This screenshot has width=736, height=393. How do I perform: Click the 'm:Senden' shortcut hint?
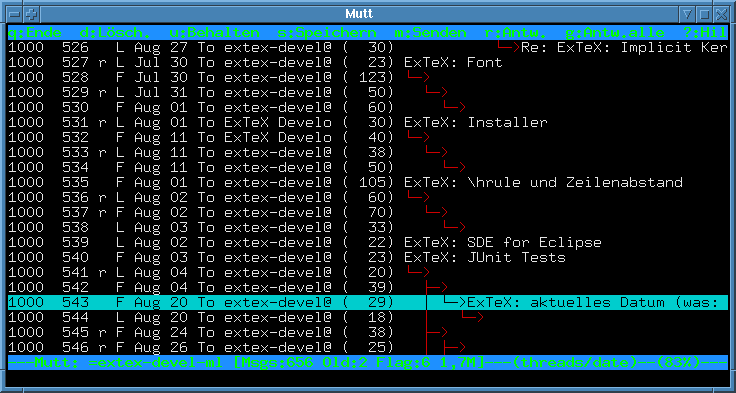(x=430, y=32)
